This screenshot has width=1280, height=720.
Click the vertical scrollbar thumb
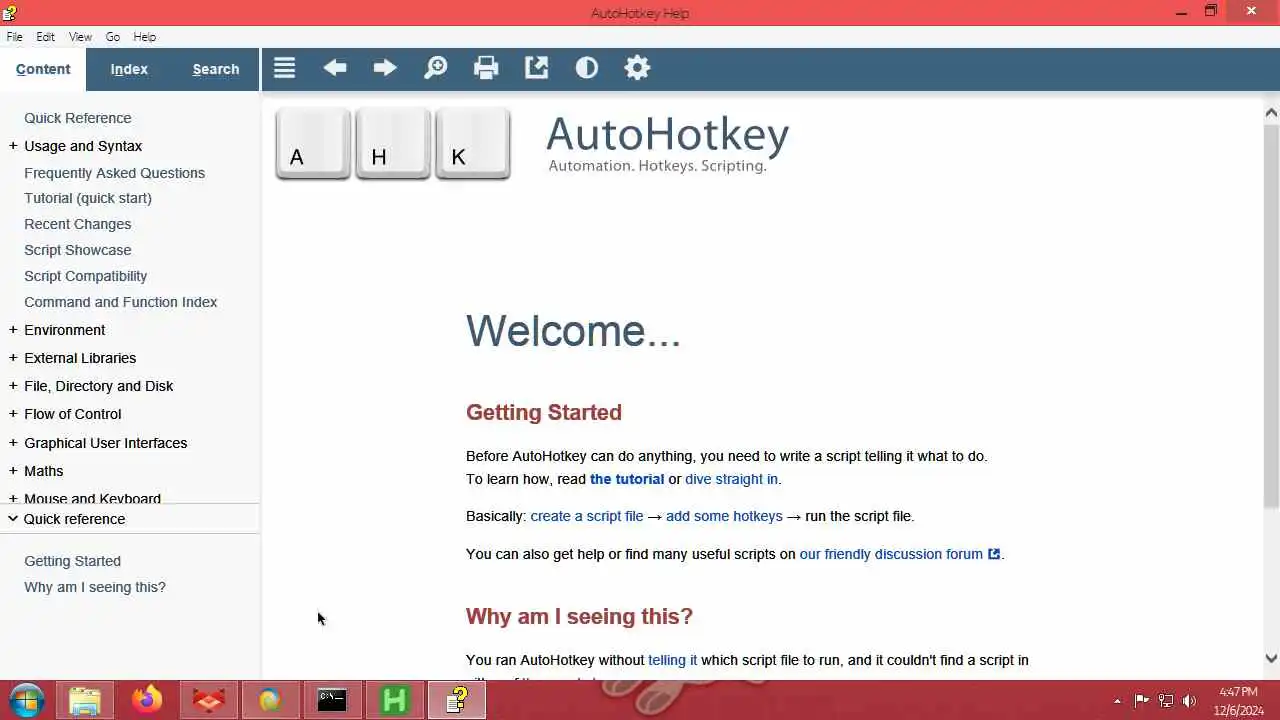coord(1271,315)
